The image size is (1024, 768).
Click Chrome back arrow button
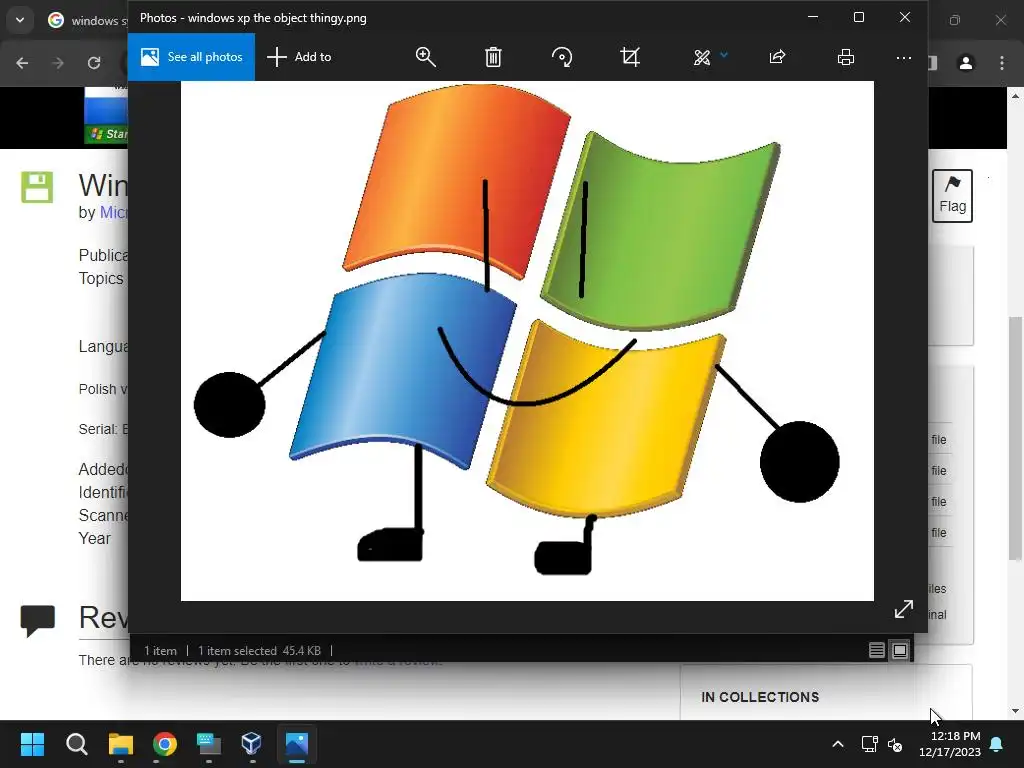(x=22, y=63)
